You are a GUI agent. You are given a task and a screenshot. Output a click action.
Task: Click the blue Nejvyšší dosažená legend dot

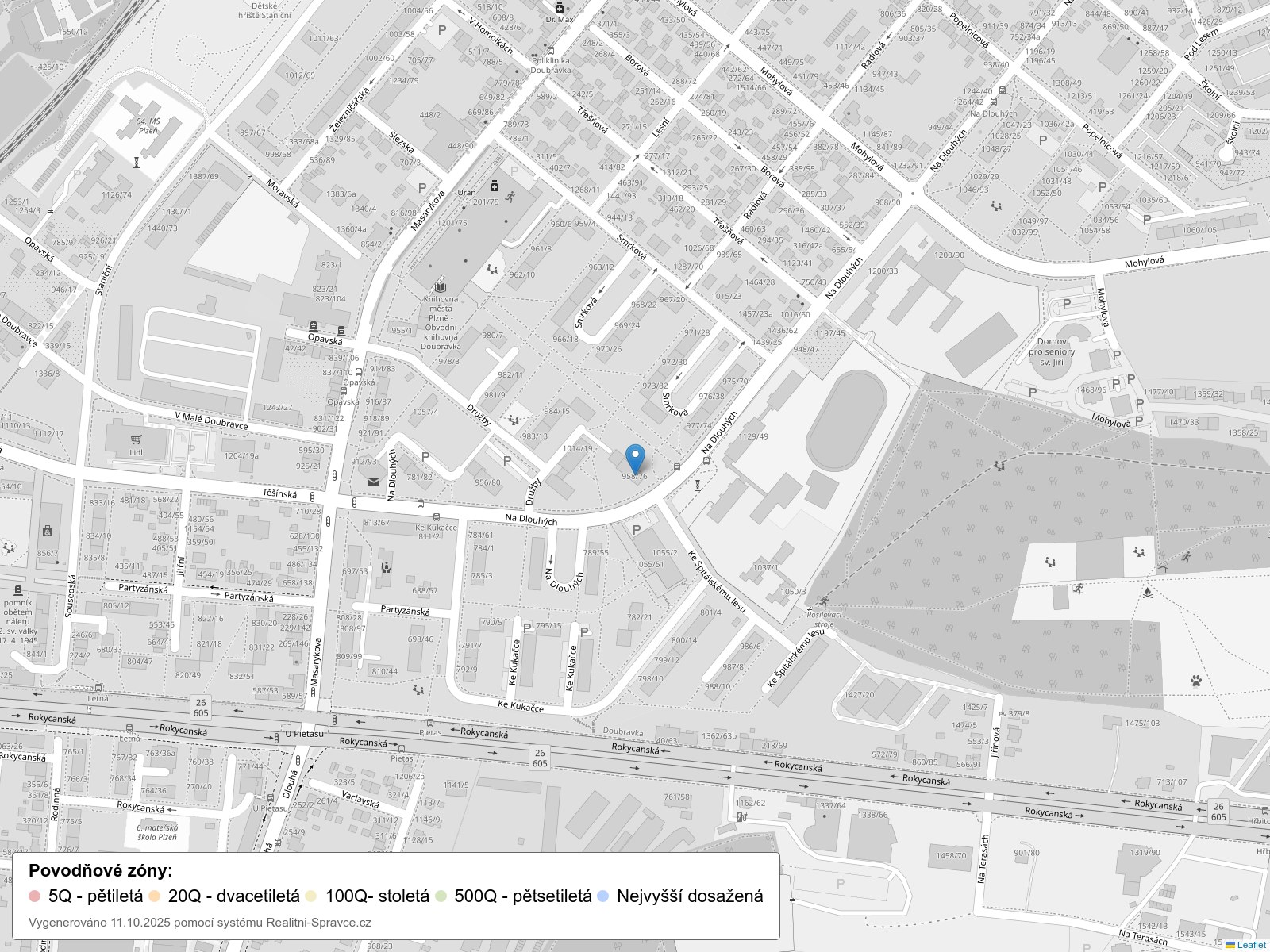coord(602,896)
